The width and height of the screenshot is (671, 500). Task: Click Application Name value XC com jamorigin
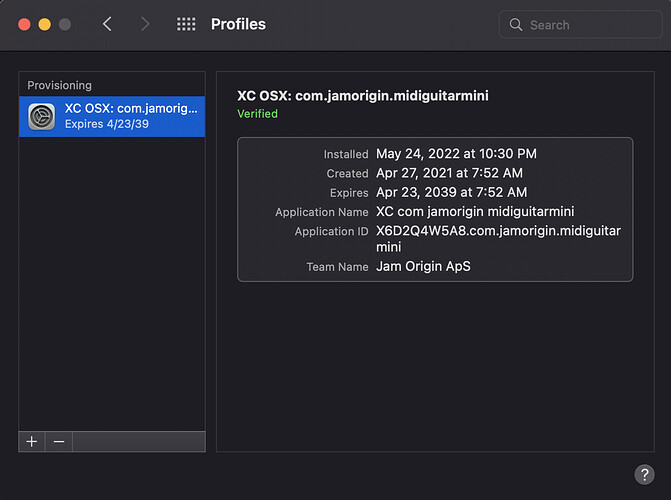coord(475,211)
